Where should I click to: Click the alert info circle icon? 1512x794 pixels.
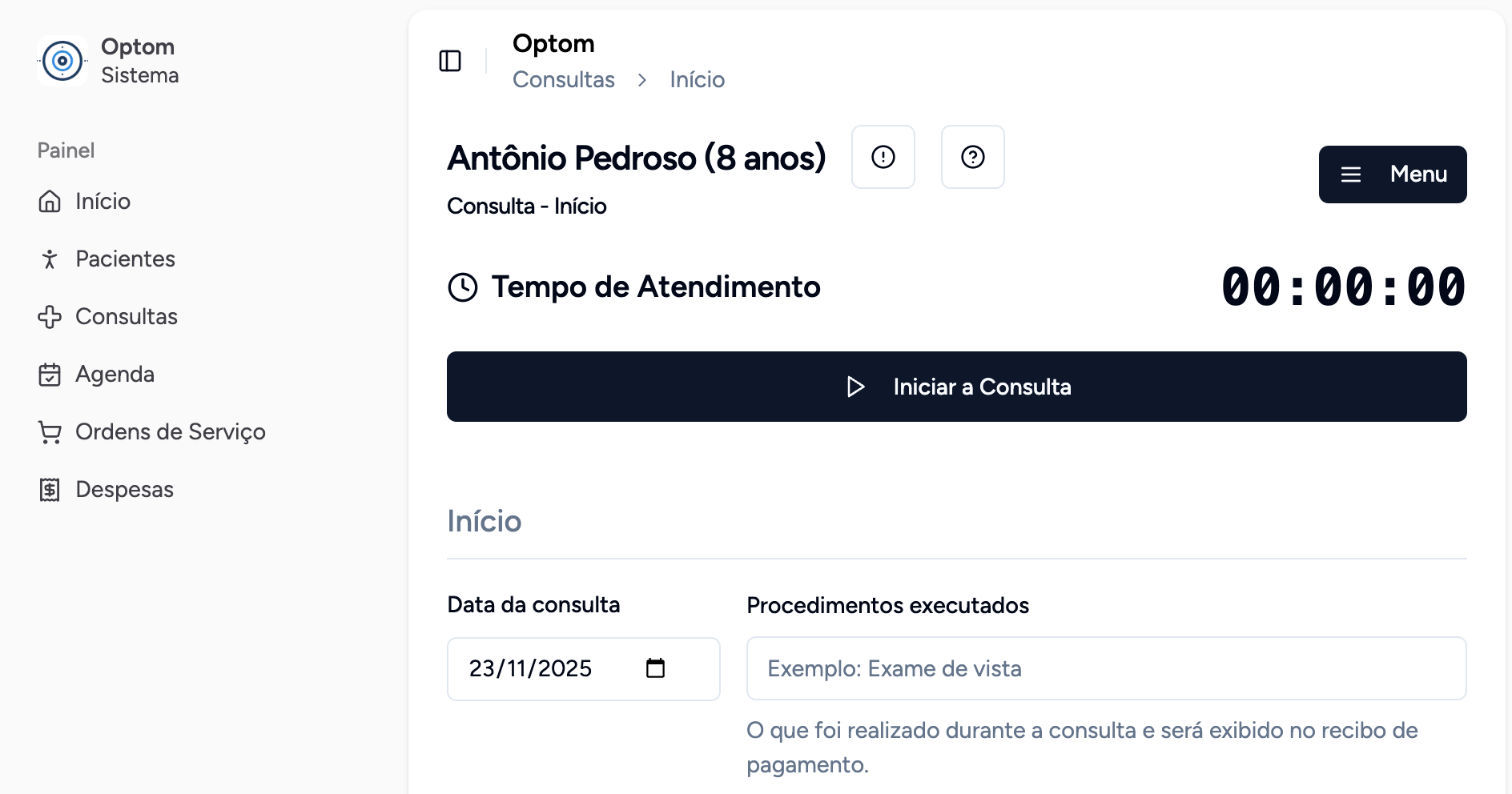pyautogui.click(x=883, y=157)
